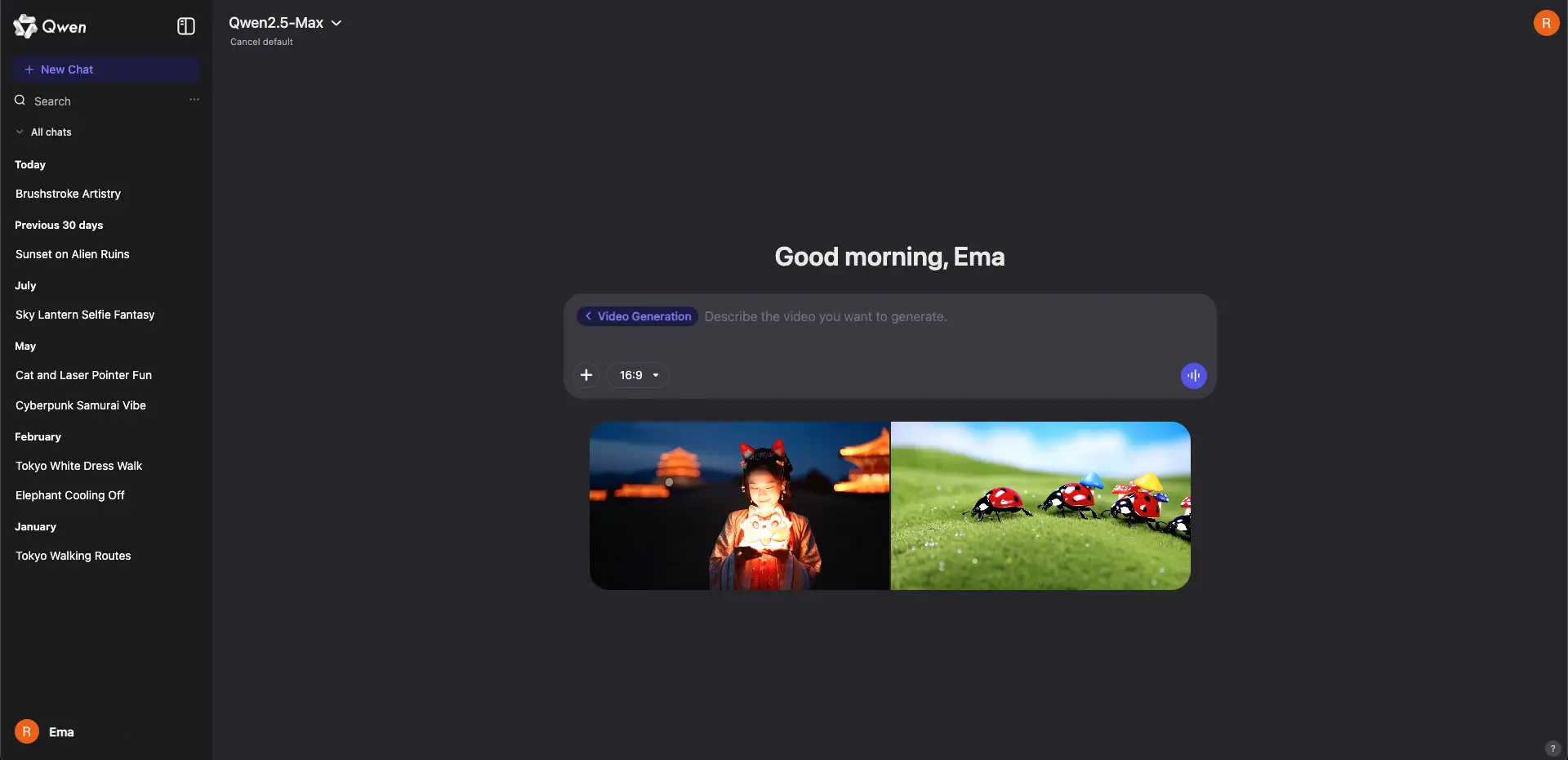Viewport: 1568px width, 760px height.
Task: Click the help question mark icon
Action: [1552, 749]
